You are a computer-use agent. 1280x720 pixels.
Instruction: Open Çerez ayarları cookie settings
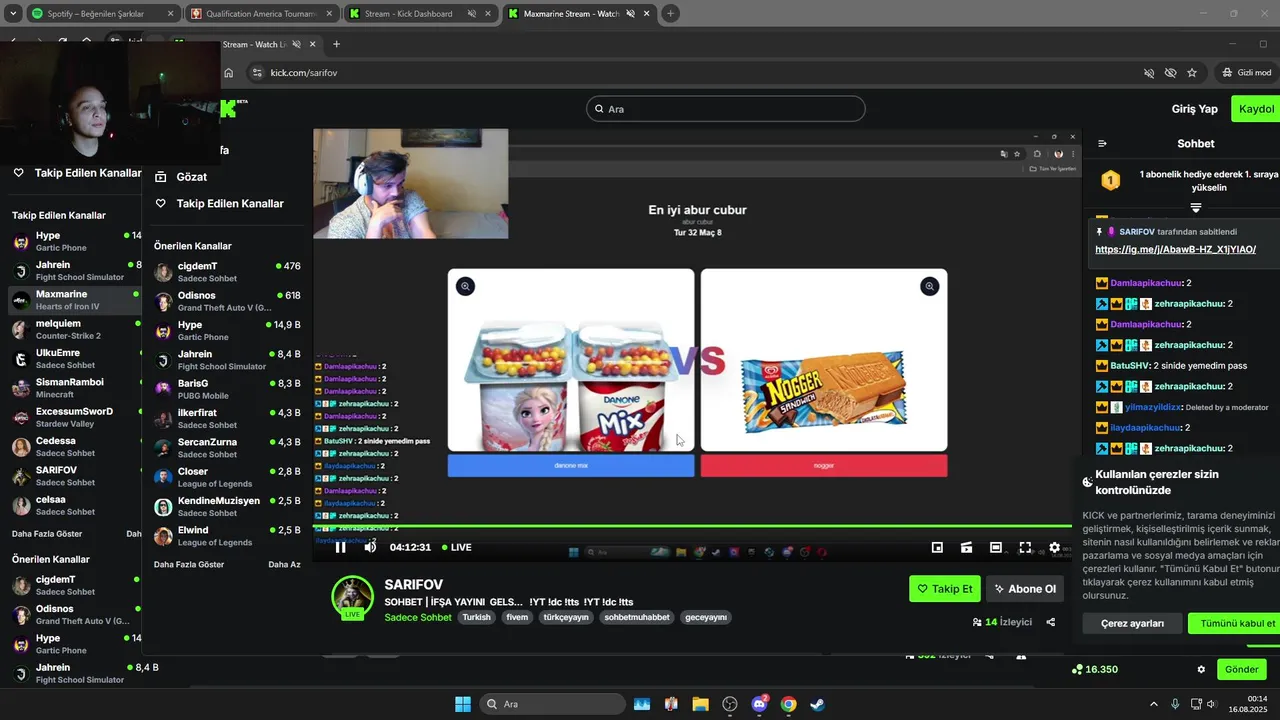coord(1132,623)
